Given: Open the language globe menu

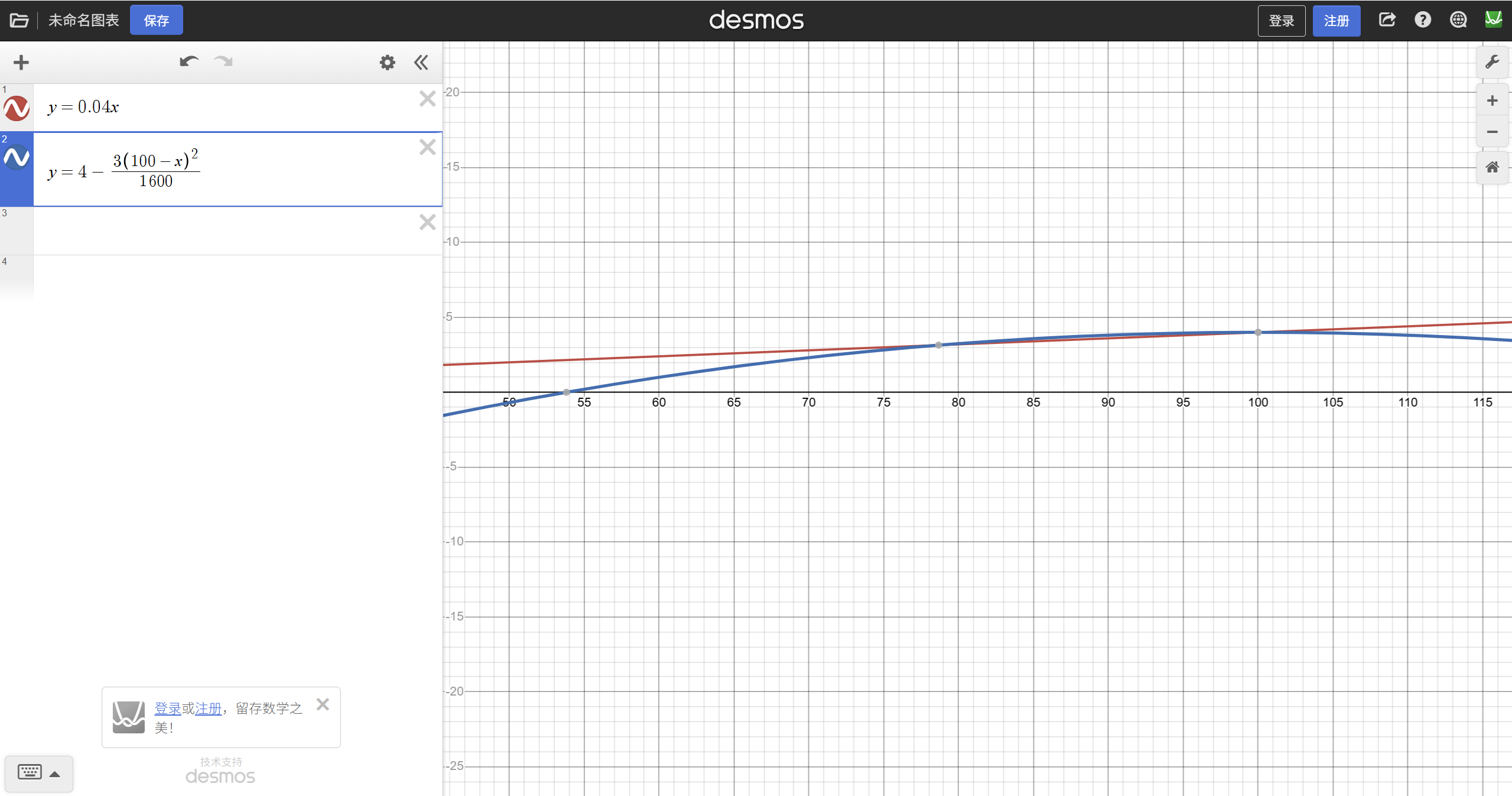Looking at the screenshot, I should [1458, 20].
